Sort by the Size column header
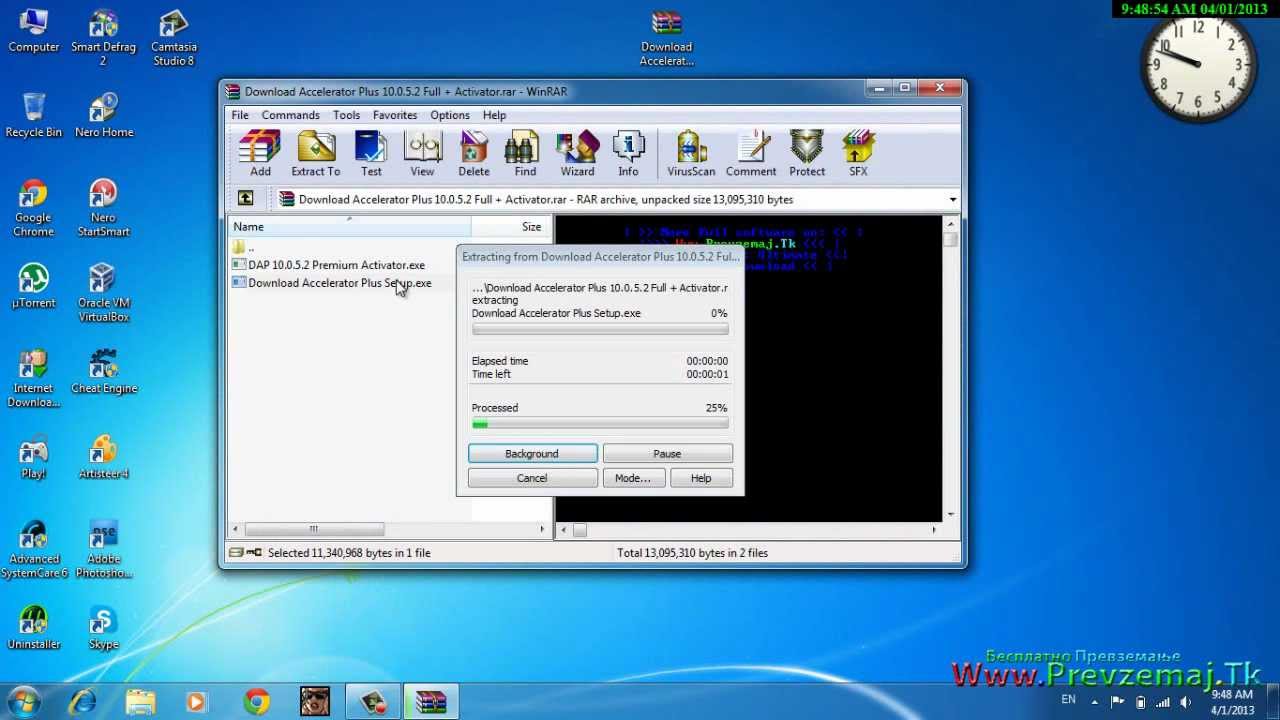 (x=512, y=227)
